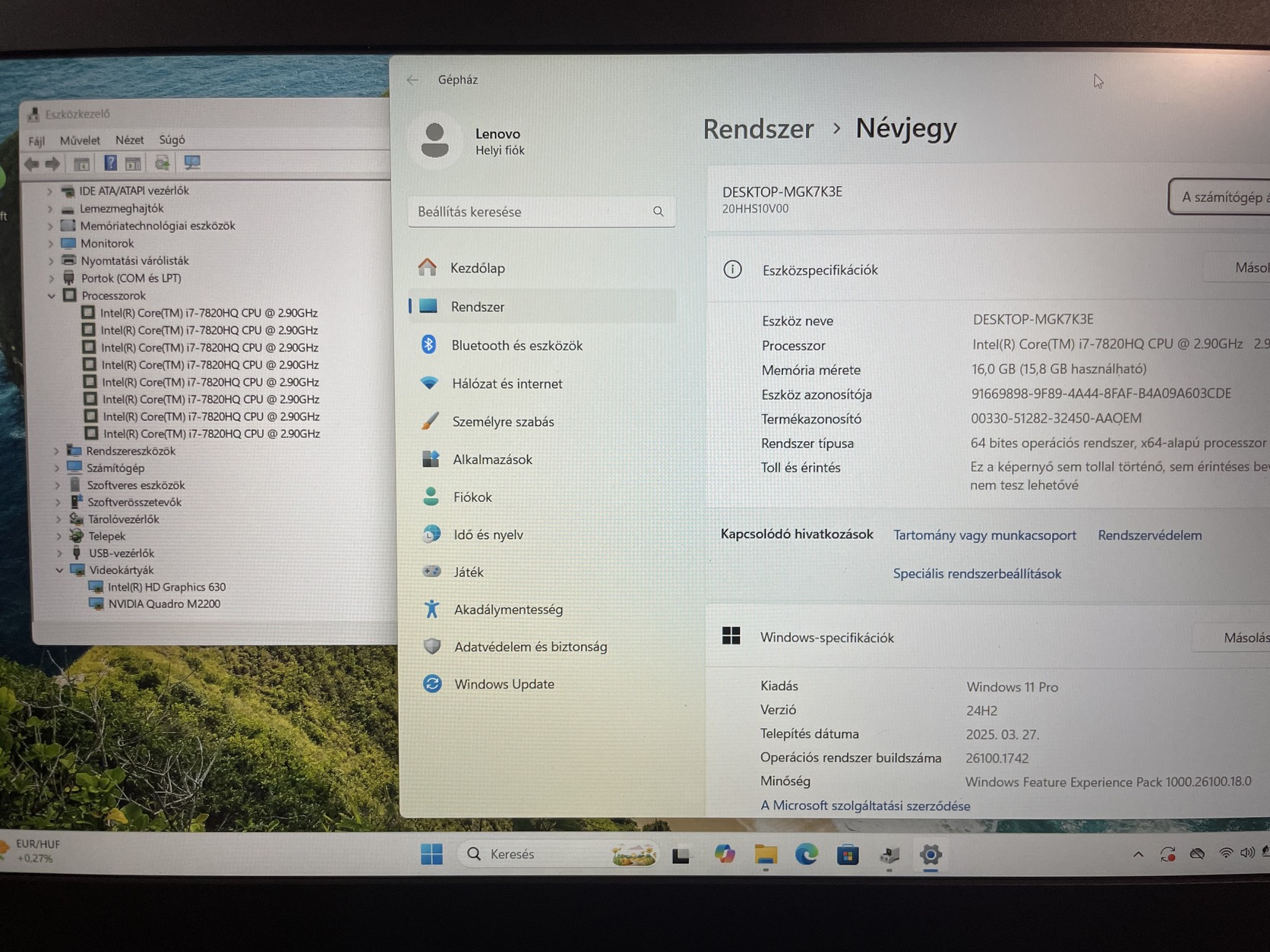Viewport: 1270px width, 952px height.
Task: Select the Rendszereszközök tree item
Action: coord(131,451)
